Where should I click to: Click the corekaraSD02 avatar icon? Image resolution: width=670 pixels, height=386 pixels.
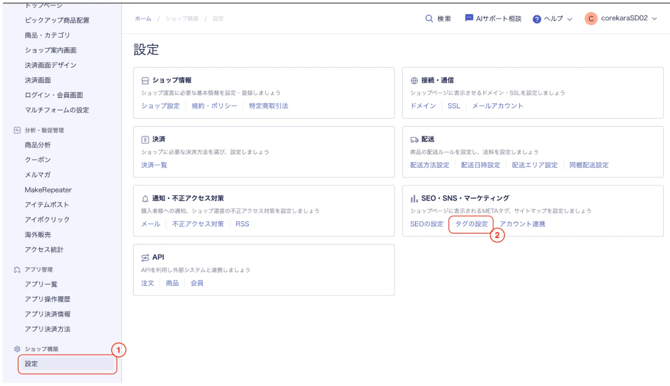591,18
